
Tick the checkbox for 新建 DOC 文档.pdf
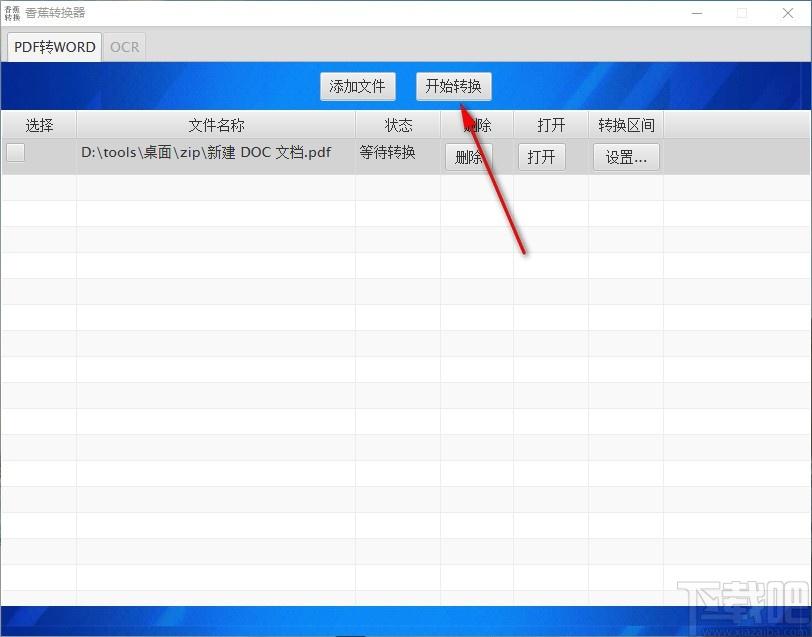pos(16,152)
